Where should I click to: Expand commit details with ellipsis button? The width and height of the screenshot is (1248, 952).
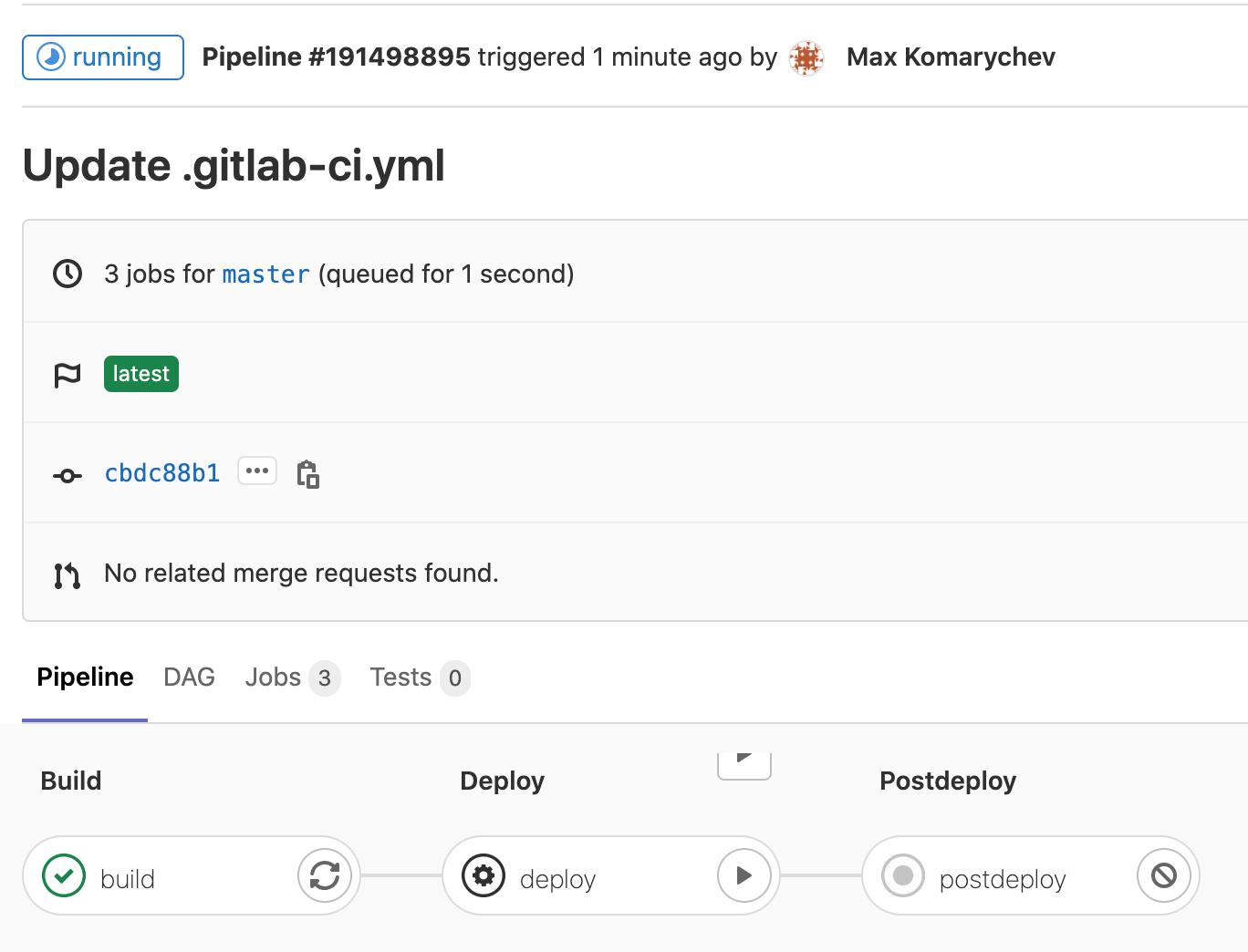(257, 471)
